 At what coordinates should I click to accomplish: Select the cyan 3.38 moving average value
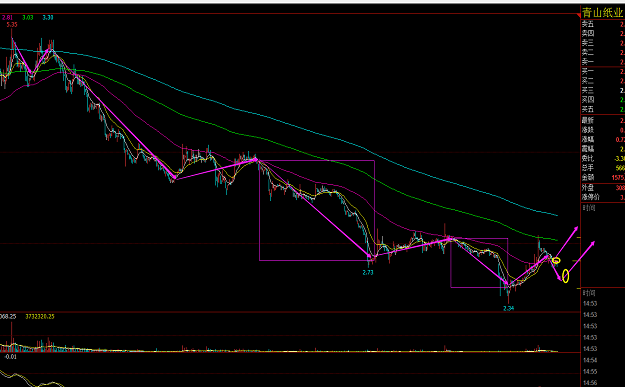coord(48,18)
